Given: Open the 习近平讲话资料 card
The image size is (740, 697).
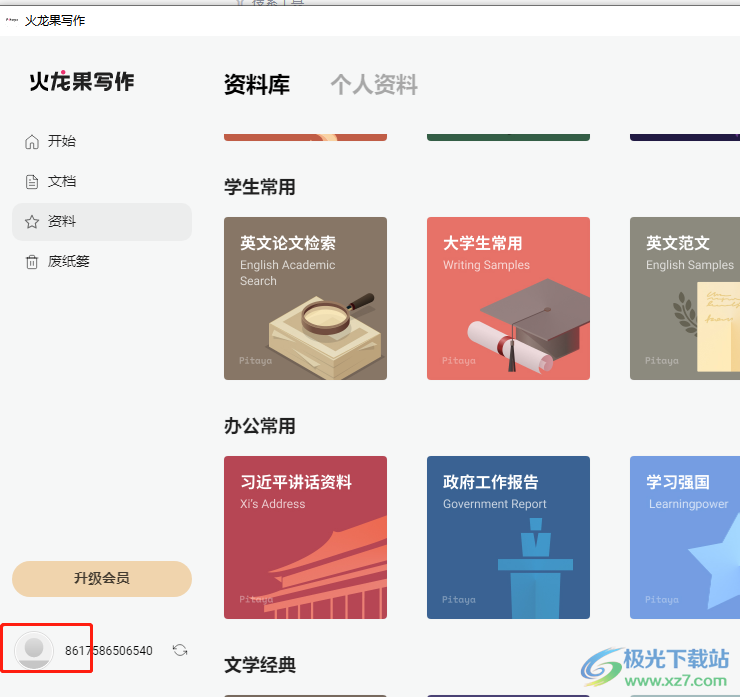Looking at the screenshot, I should (305, 537).
